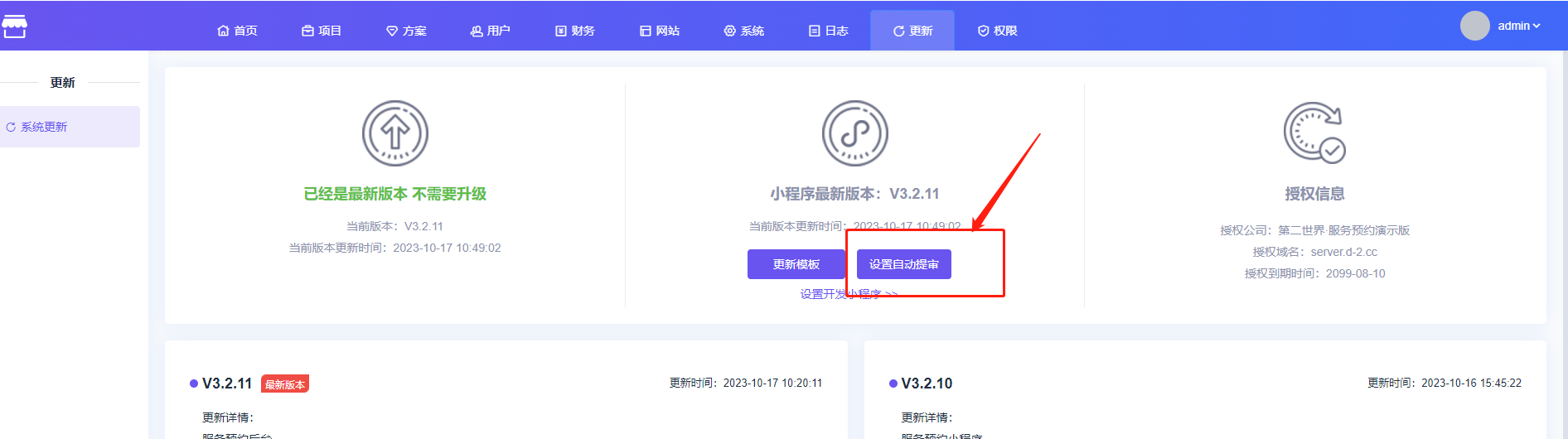Click the V3.2.11 changelog title
Viewport: 1568px width, 439px height.
[x=227, y=384]
